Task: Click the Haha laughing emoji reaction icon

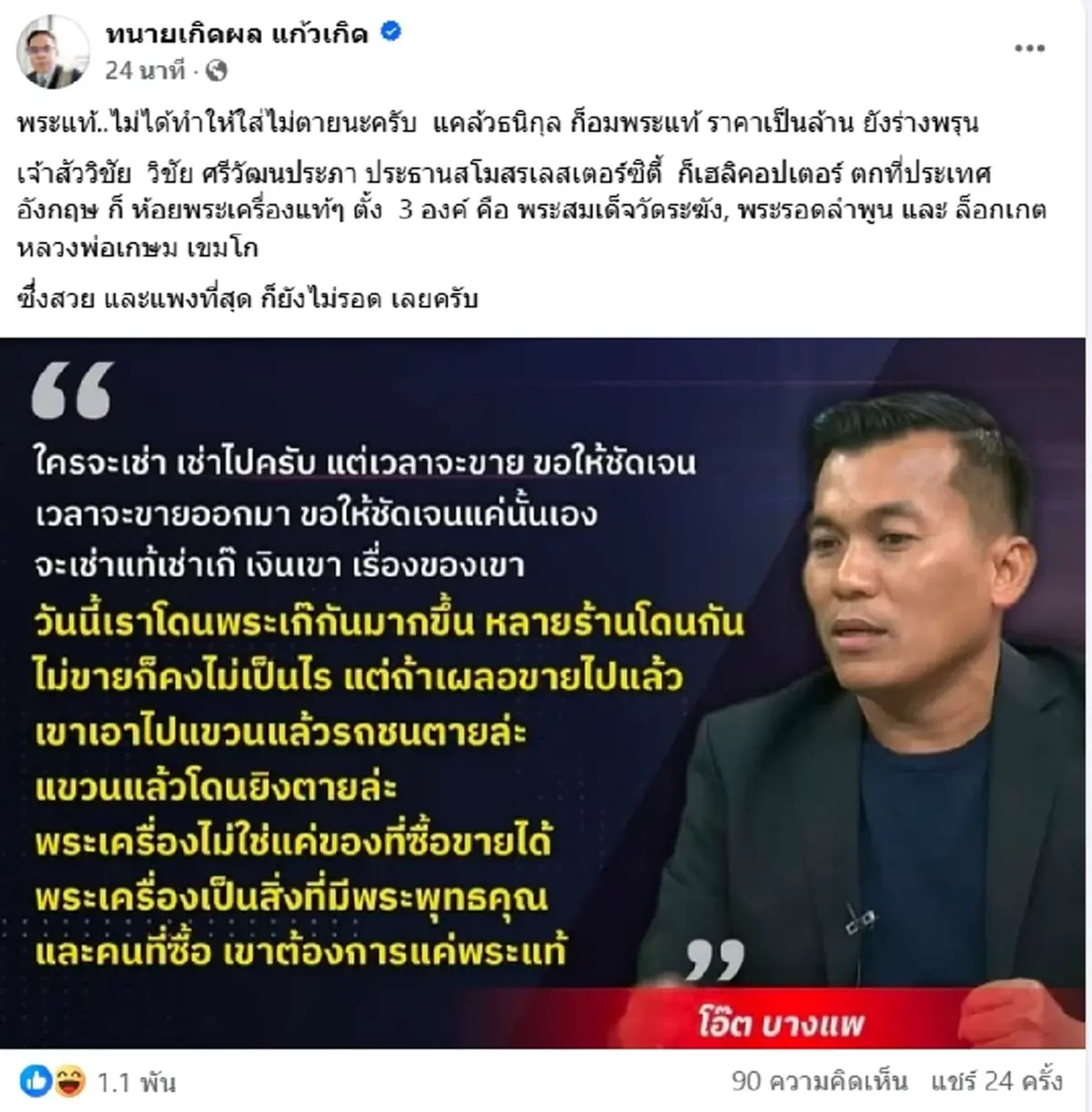Action: tap(69, 1081)
